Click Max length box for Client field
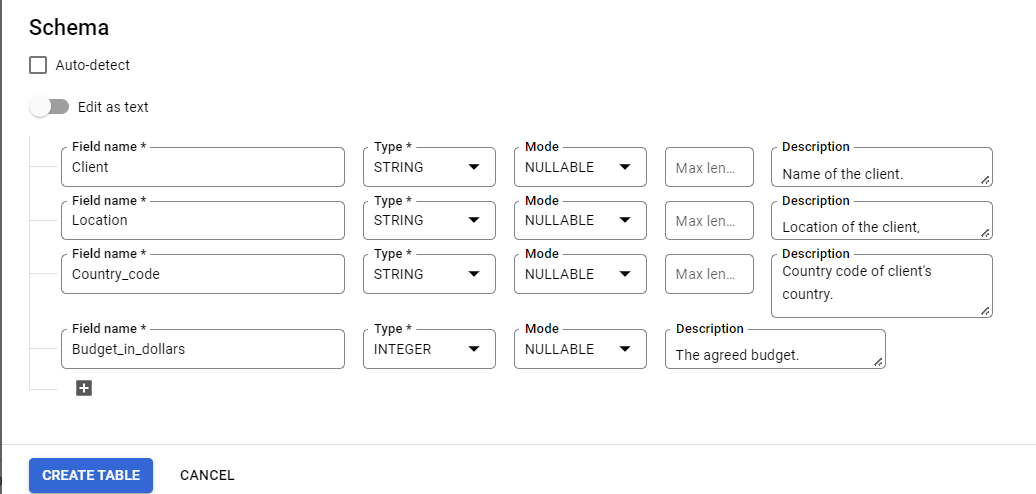 [709, 167]
